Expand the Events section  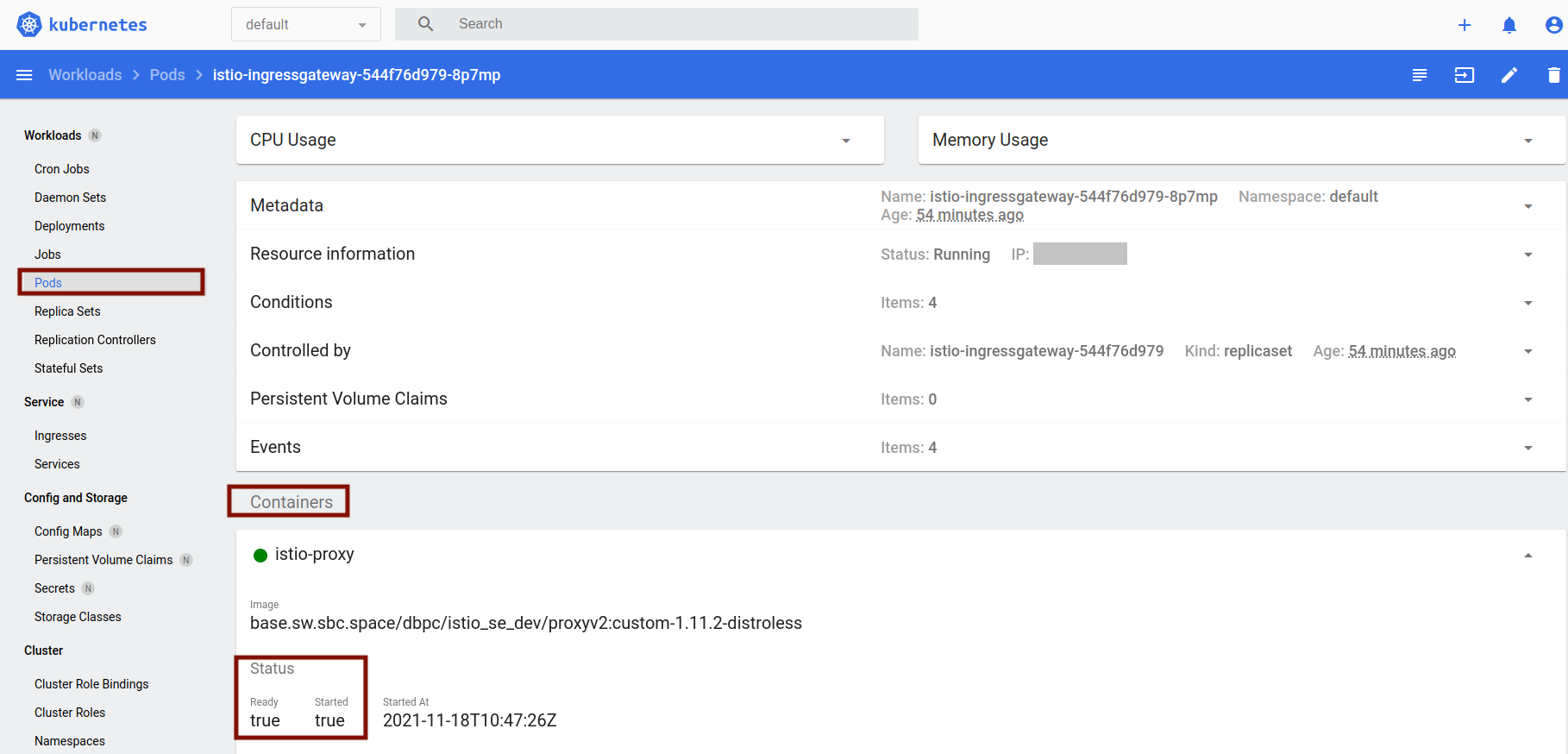tap(1527, 448)
